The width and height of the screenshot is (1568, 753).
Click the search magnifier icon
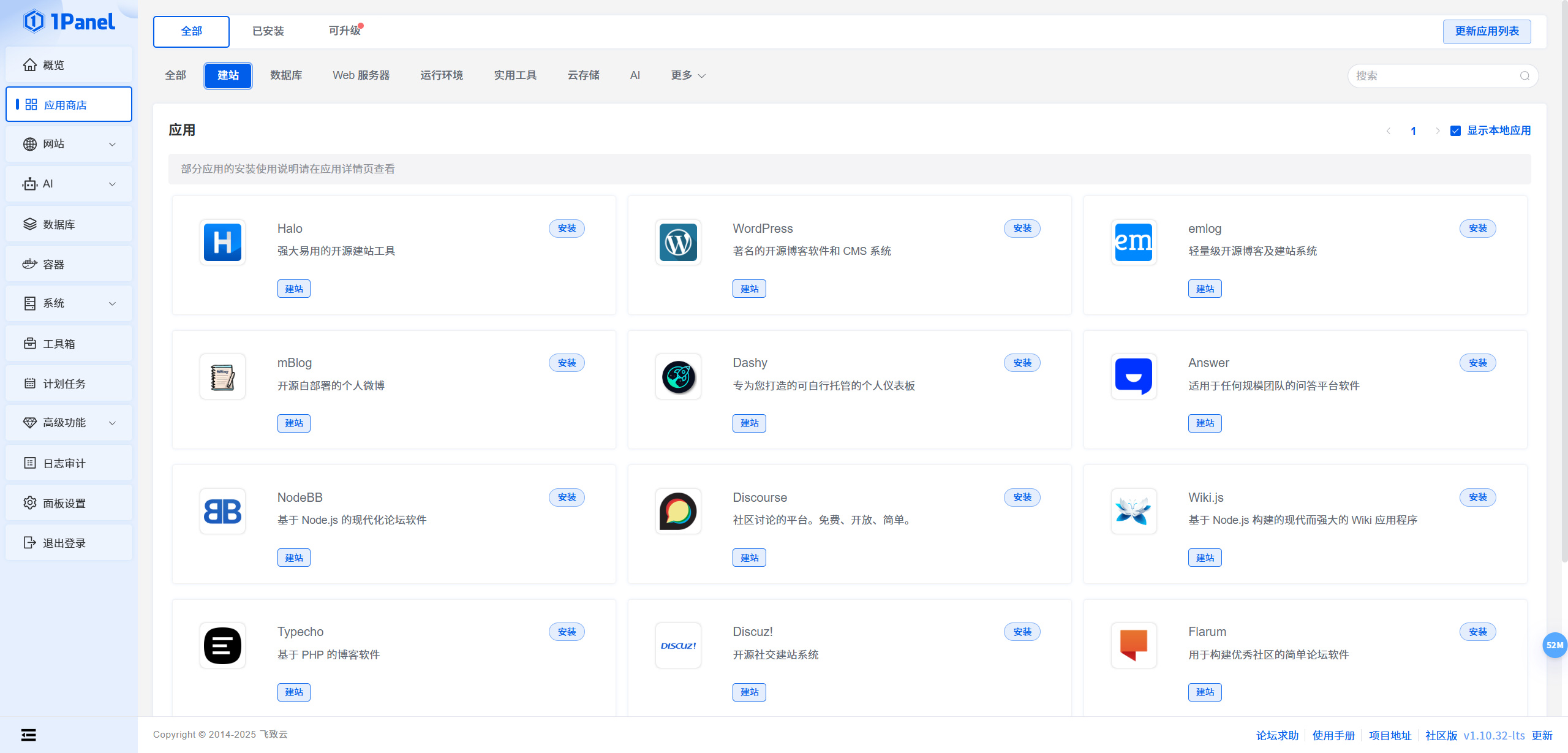click(x=1525, y=76)
